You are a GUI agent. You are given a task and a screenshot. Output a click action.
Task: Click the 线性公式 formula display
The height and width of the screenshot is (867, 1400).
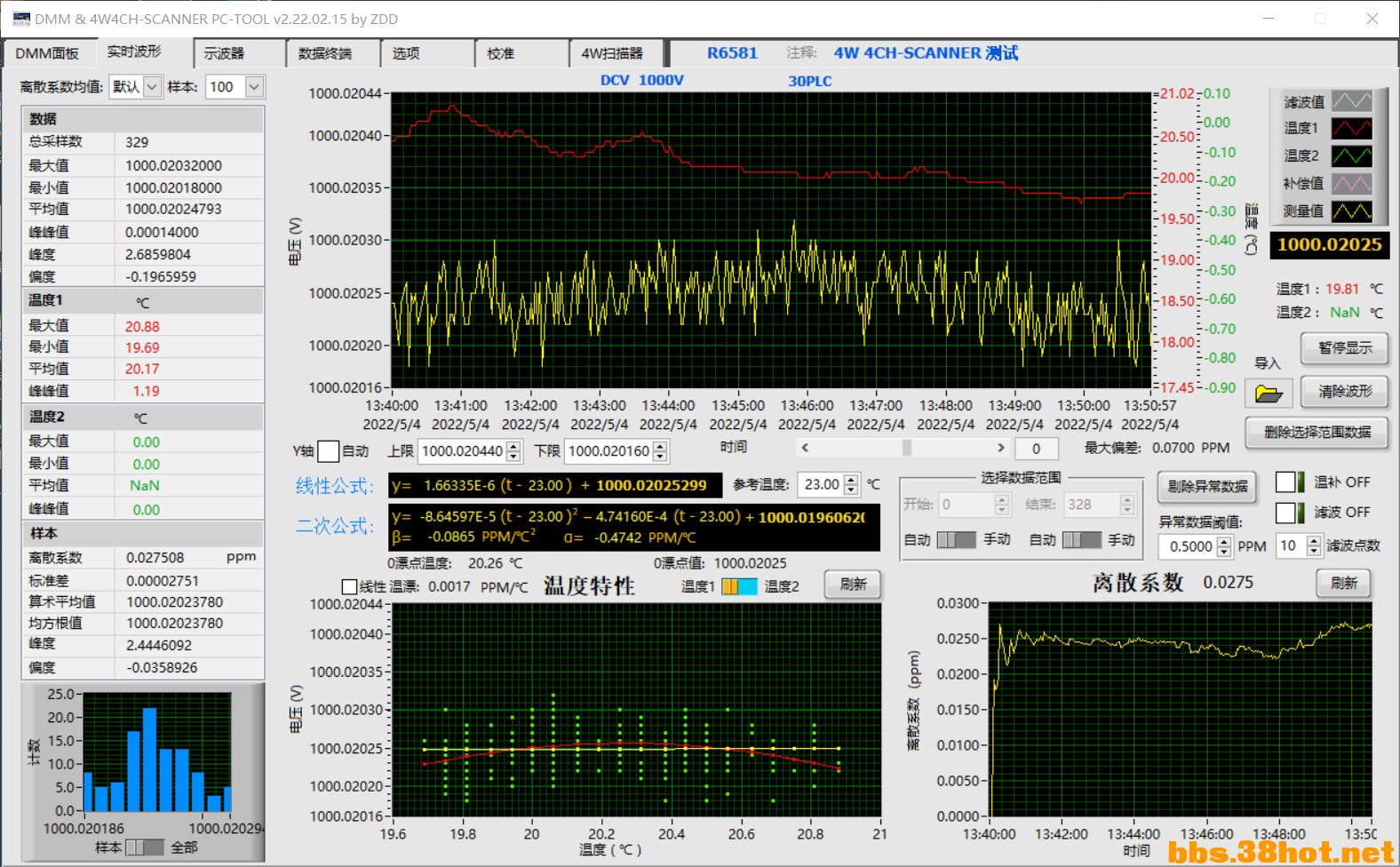[555, 485]
